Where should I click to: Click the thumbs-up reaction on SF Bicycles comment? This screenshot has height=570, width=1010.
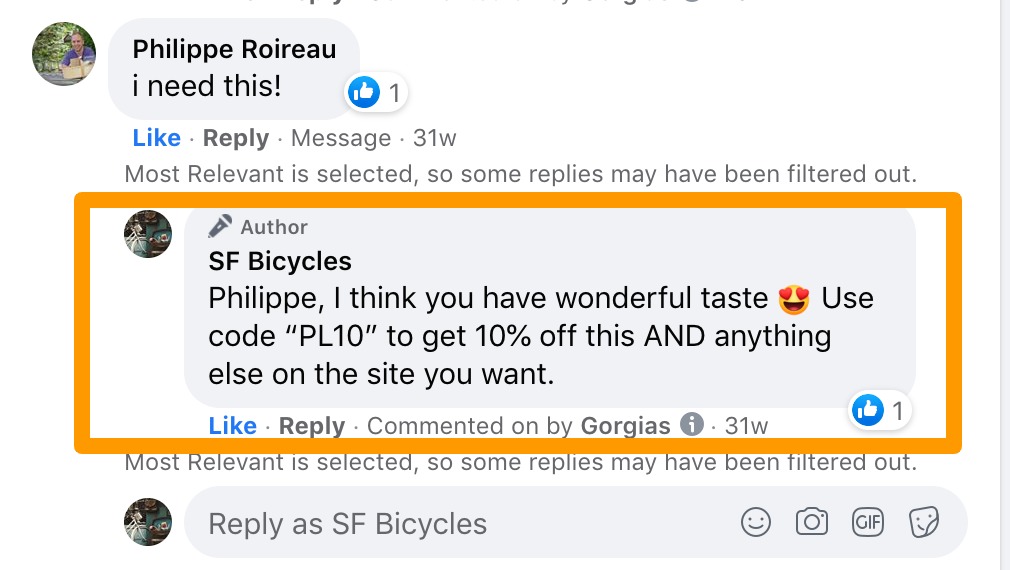tap(868, 409)
